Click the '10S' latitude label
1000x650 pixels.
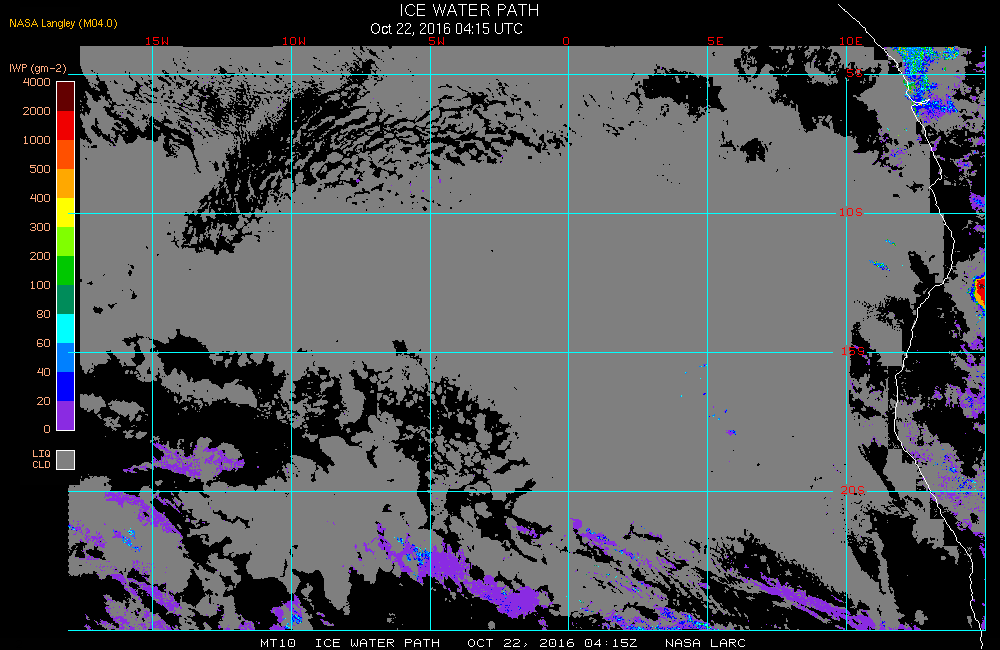[x=851, y=212]
